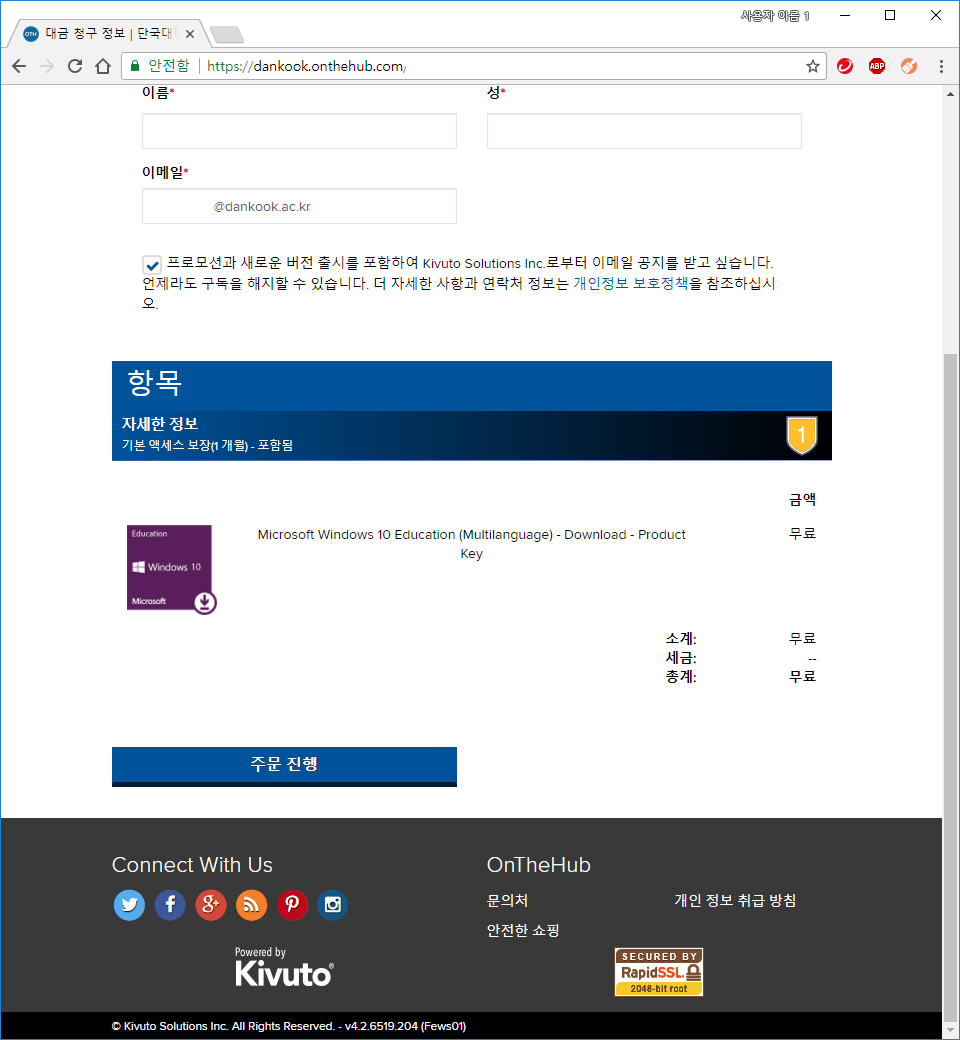
Task: Open the Twitter social icon
Action: pos(129,905)
